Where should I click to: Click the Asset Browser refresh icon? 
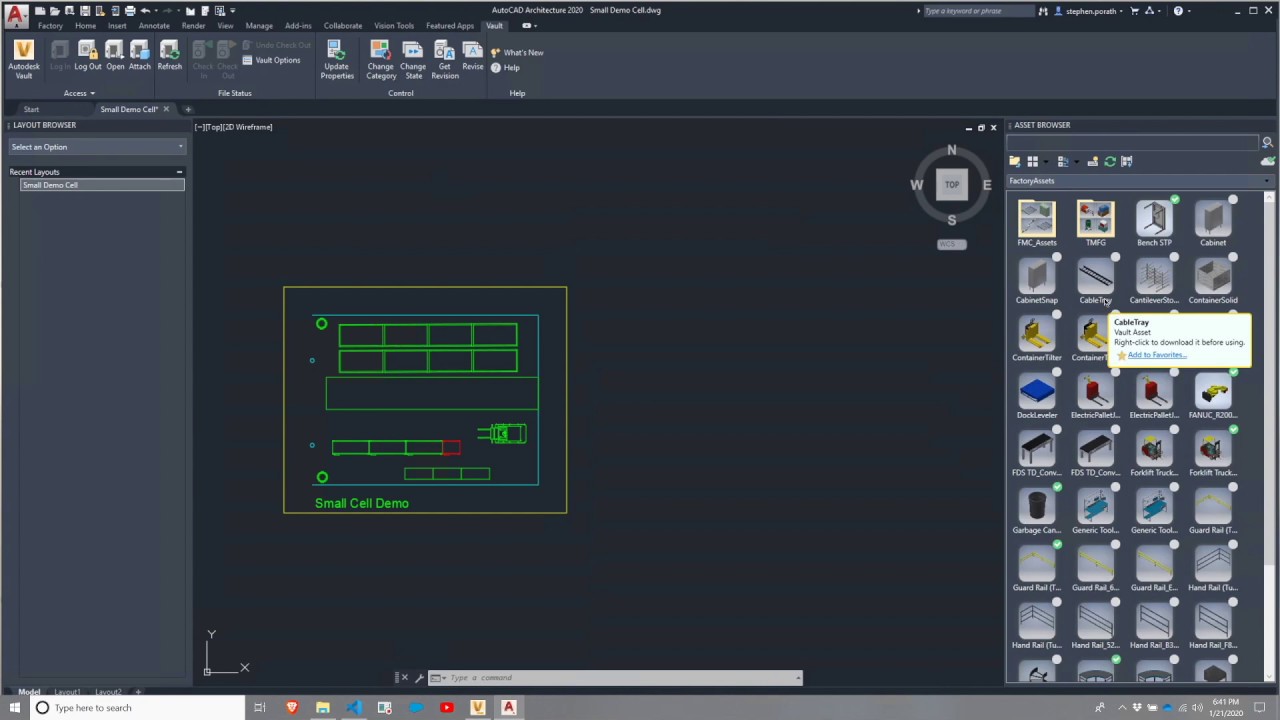coord(1109,161)
